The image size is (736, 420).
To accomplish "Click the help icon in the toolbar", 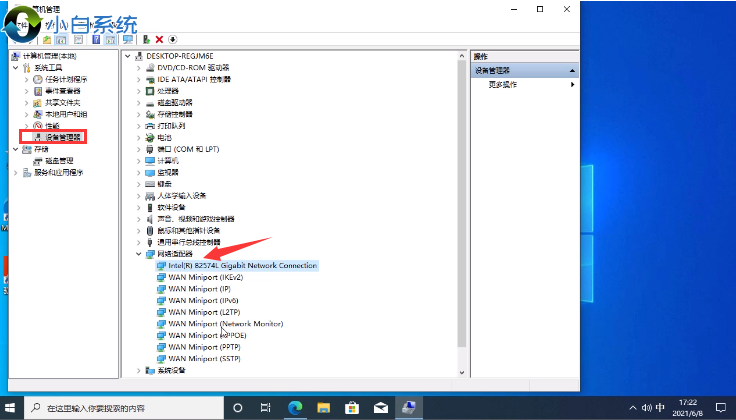I will [x=96, y=39].
